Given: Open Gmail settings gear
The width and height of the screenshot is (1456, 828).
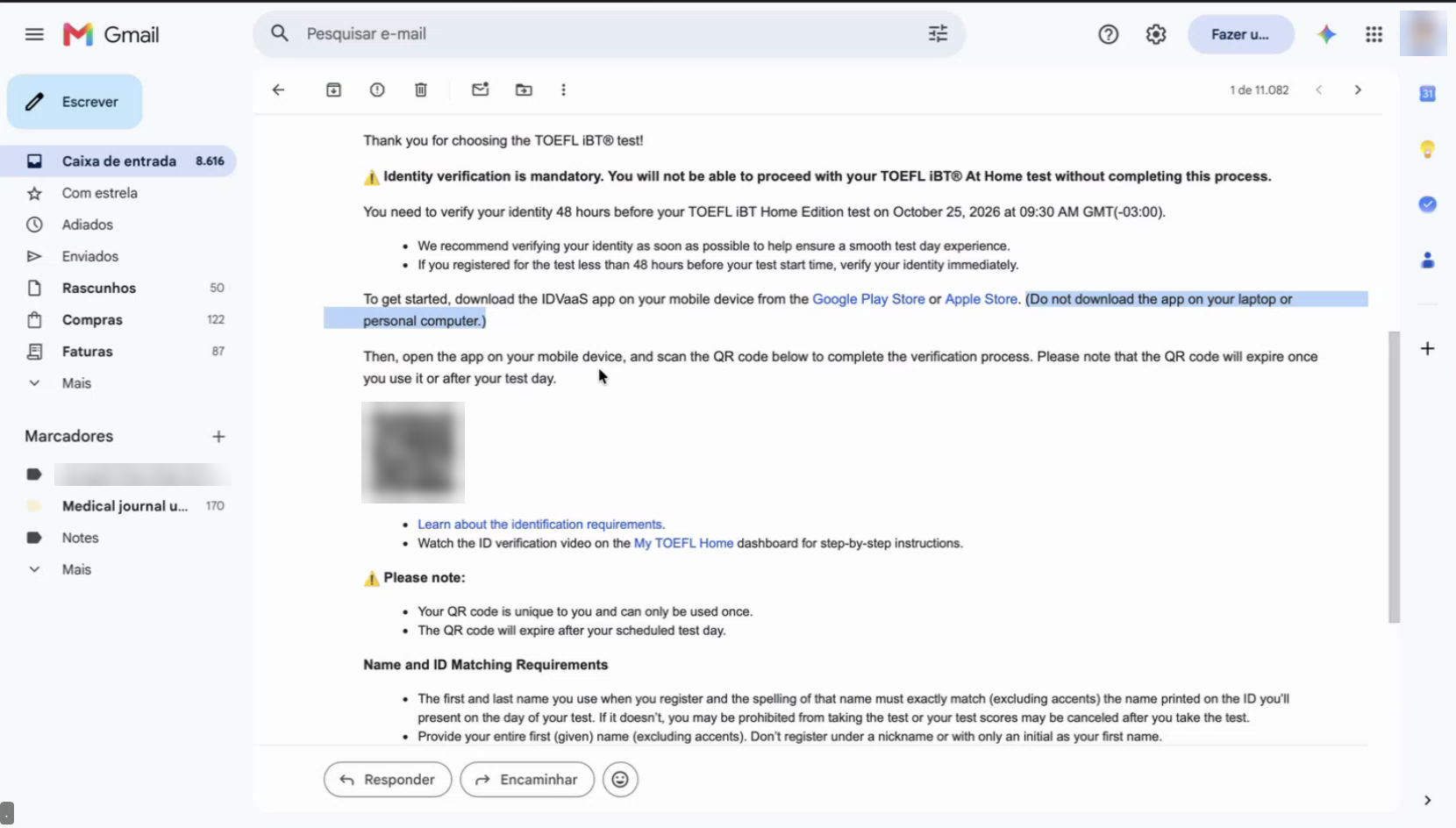Looking at the screenshot, I should 1156,34.
